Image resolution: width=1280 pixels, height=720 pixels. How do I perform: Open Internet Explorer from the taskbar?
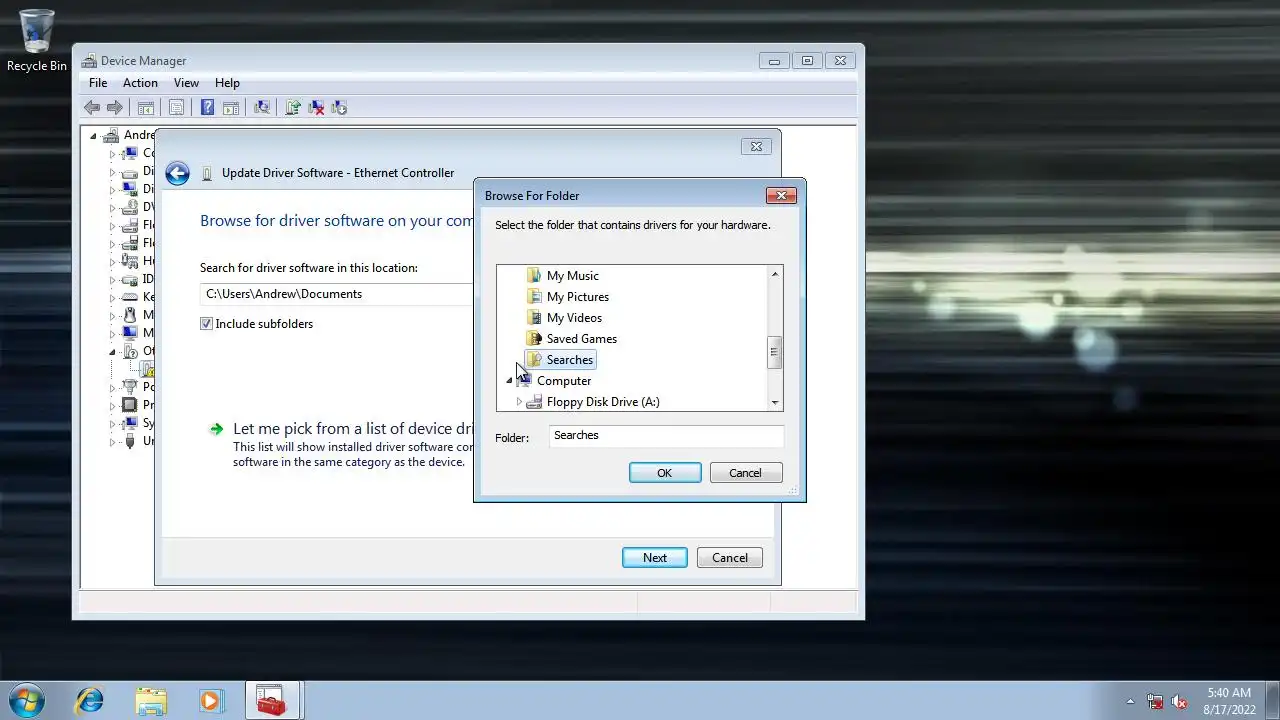point(90,700)
